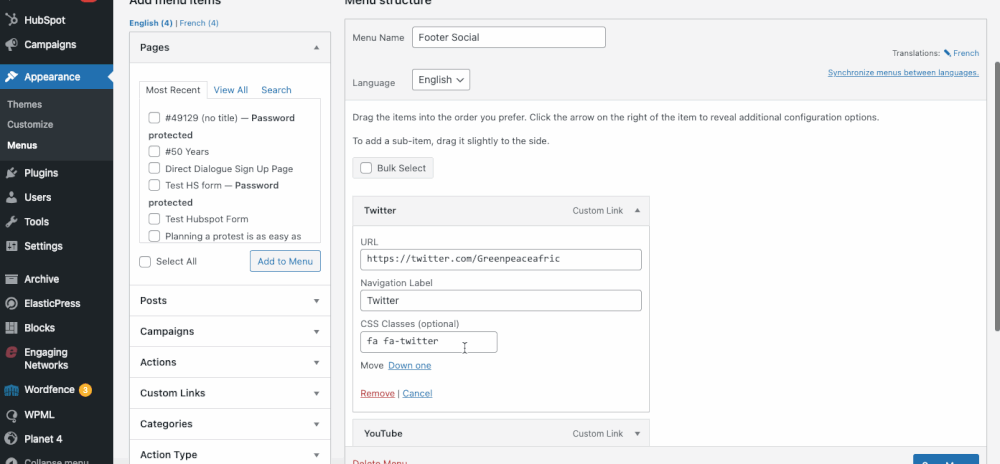Select the English (4) language filter
The height and width of the screenshot is (464, 1000).
coord(151,23)
